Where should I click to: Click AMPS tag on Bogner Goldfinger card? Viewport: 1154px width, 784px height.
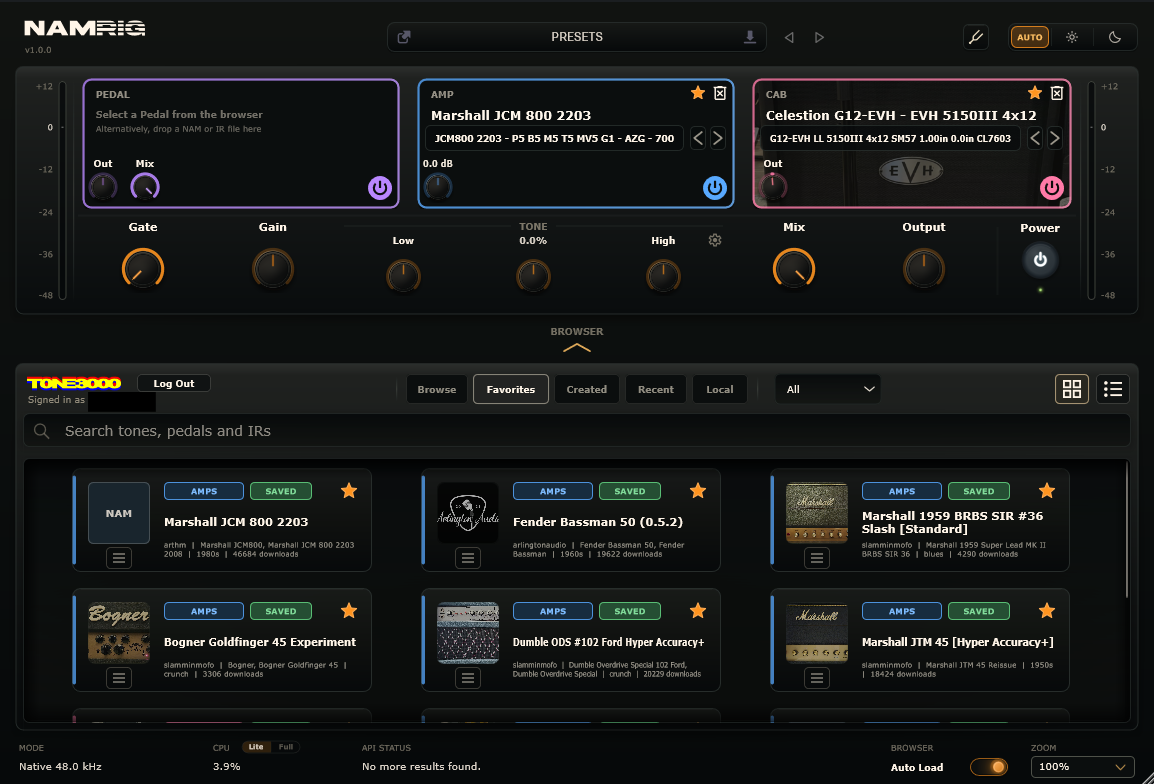[204, 611]
